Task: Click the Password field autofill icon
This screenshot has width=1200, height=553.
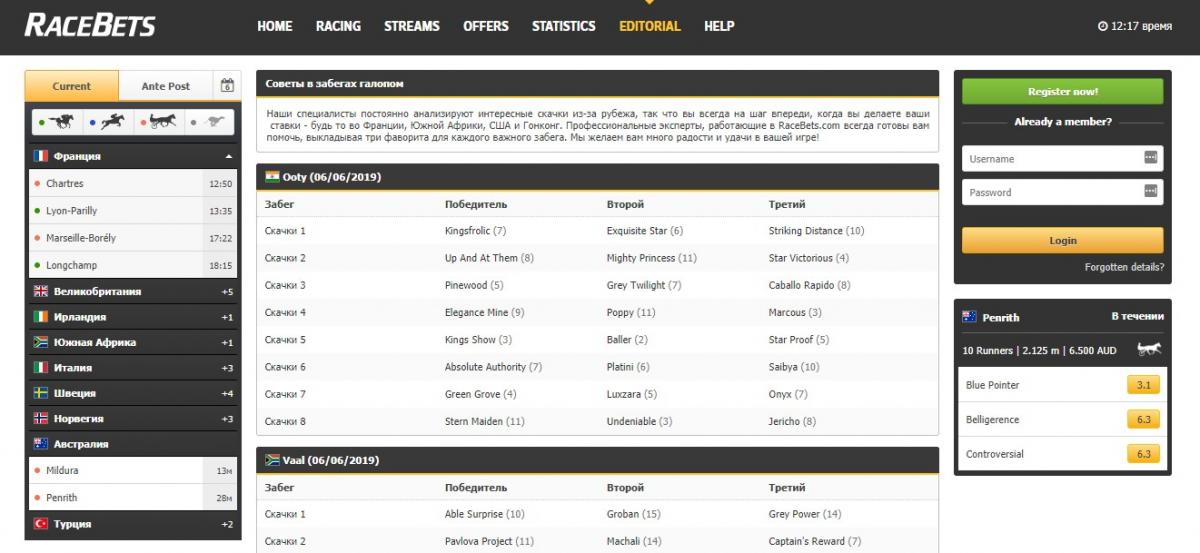Action: tap(1150, 192)
